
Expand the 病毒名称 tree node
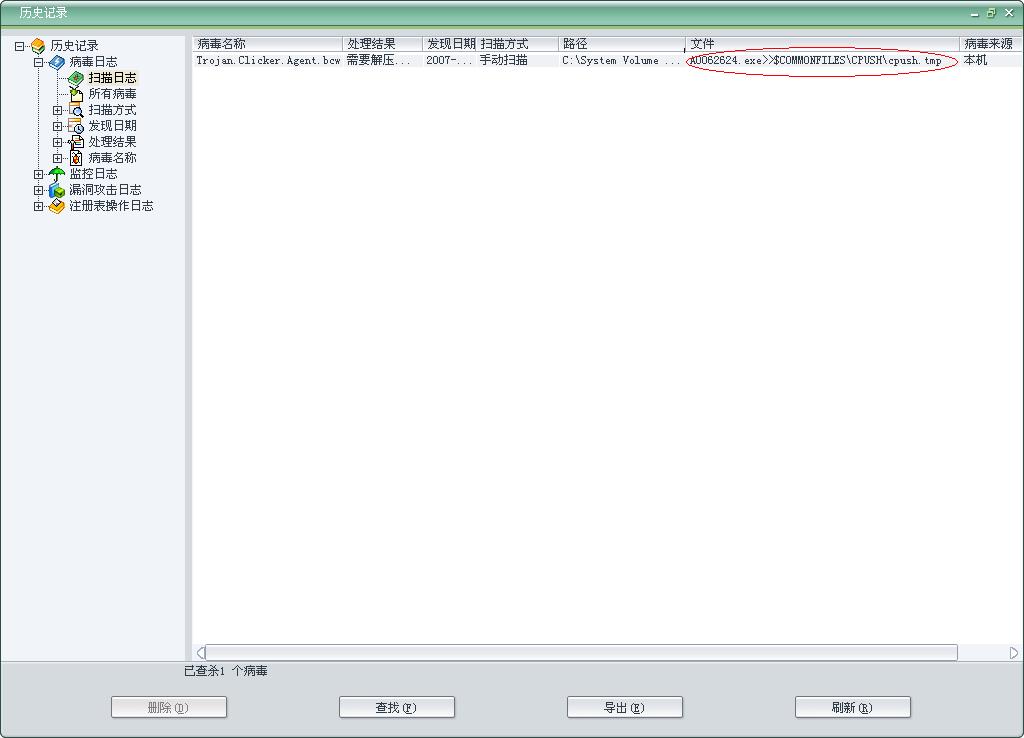[x=57, y=158]
